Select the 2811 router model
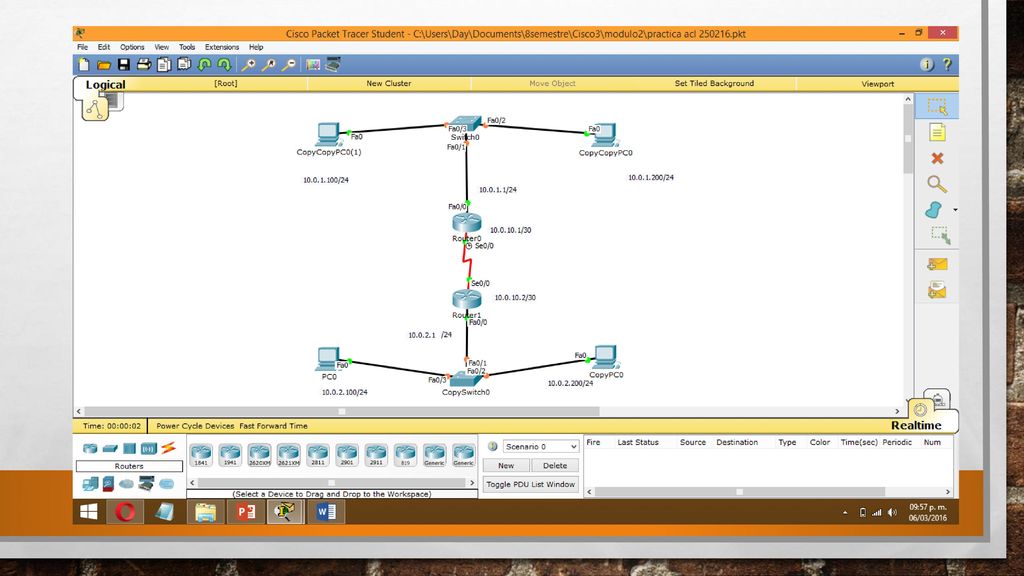 click(317, 455)
